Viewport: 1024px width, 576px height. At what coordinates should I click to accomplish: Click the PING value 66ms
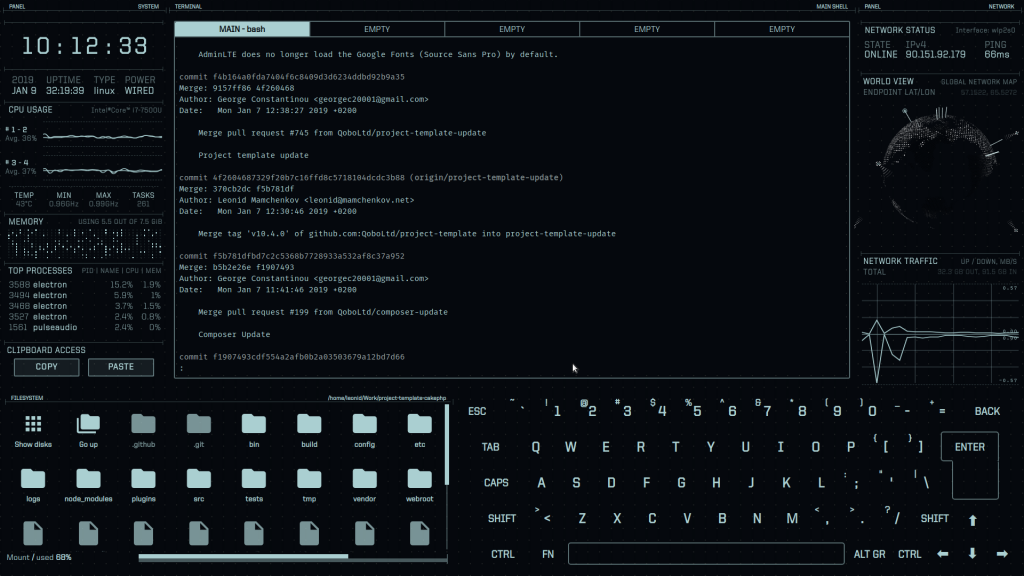point(997,55)
